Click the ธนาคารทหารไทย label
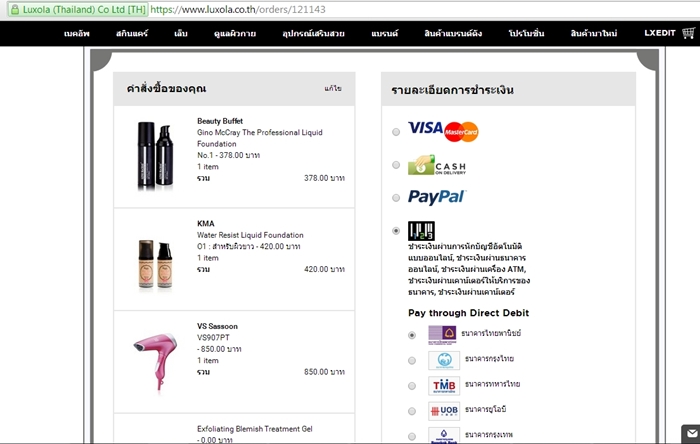 [492, 384]
